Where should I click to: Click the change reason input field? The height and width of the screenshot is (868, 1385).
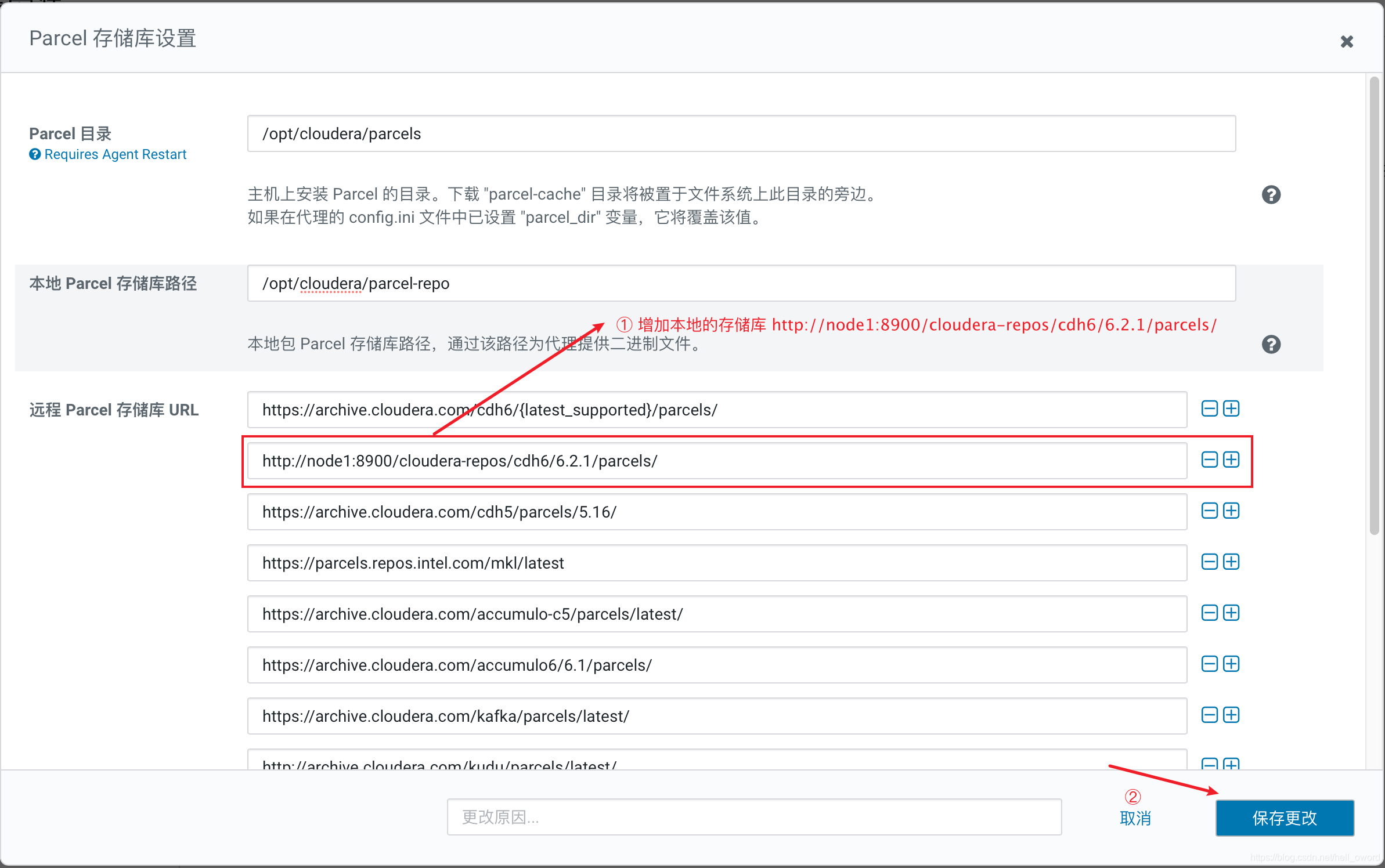754,817
